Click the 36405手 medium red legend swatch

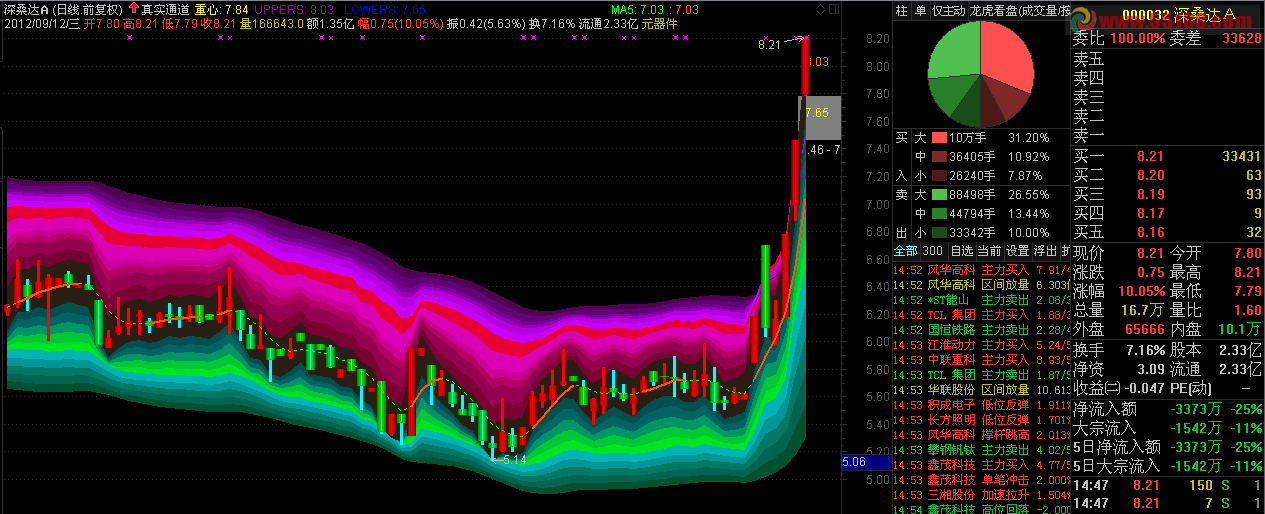coord(939,157)
